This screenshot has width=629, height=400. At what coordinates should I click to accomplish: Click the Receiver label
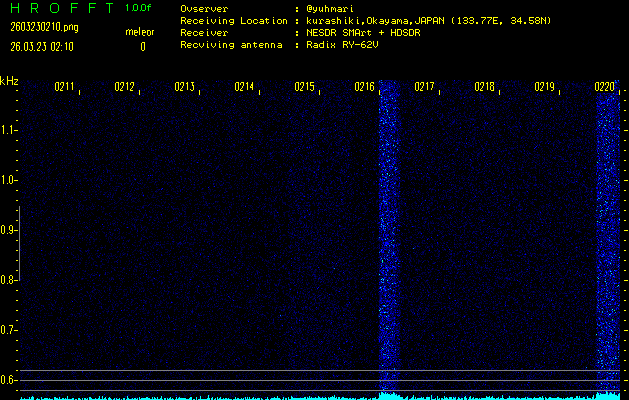[x=204, y=33]
